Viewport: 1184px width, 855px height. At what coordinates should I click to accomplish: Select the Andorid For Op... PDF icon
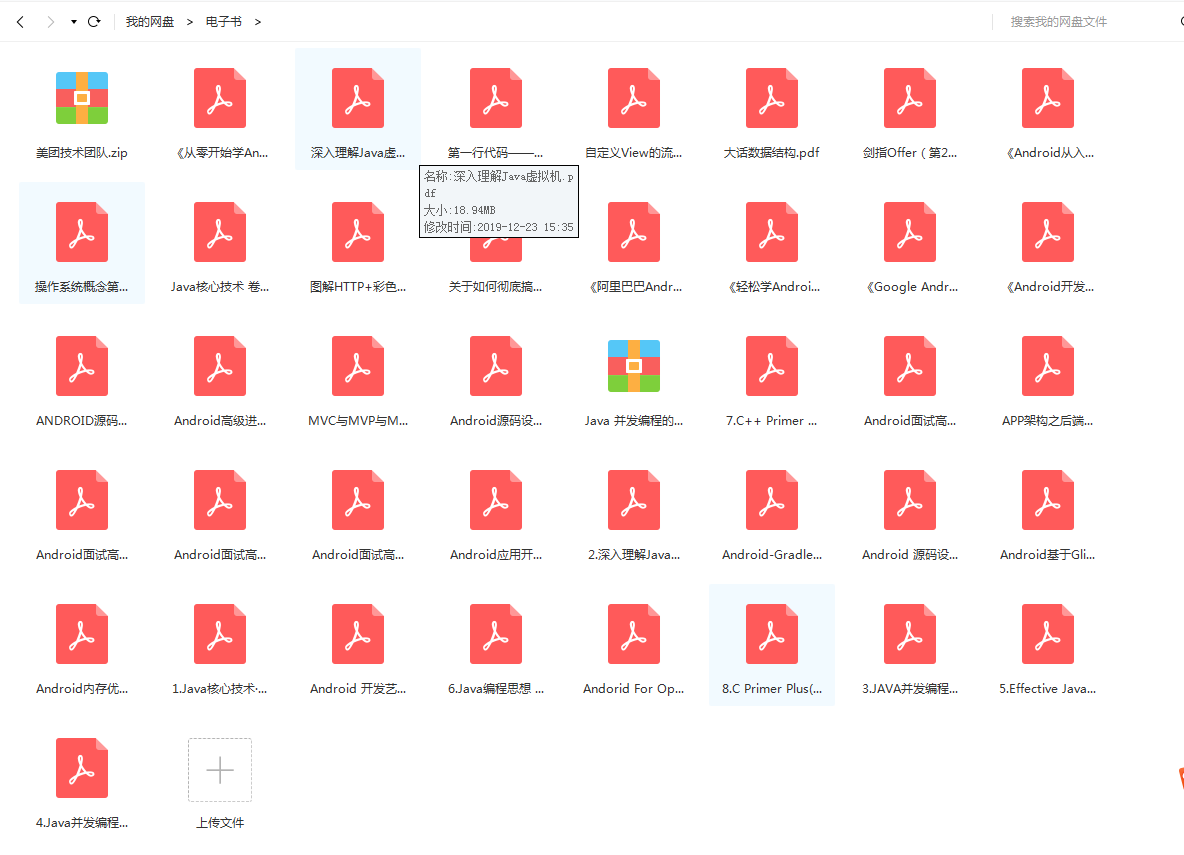634,634
